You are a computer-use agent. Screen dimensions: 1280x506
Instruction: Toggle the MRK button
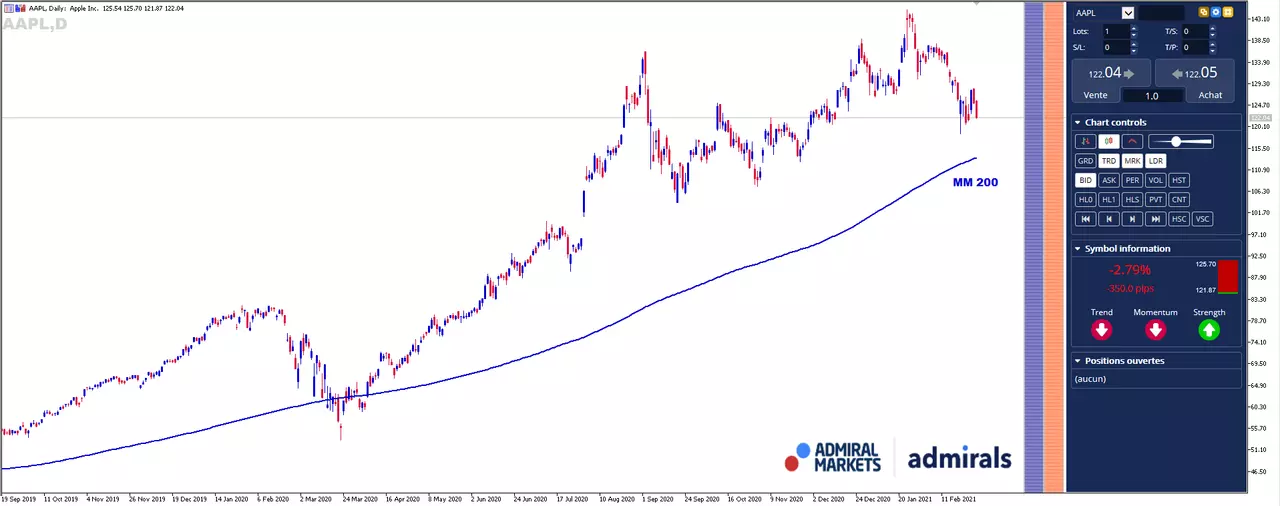click(1132, 161)
